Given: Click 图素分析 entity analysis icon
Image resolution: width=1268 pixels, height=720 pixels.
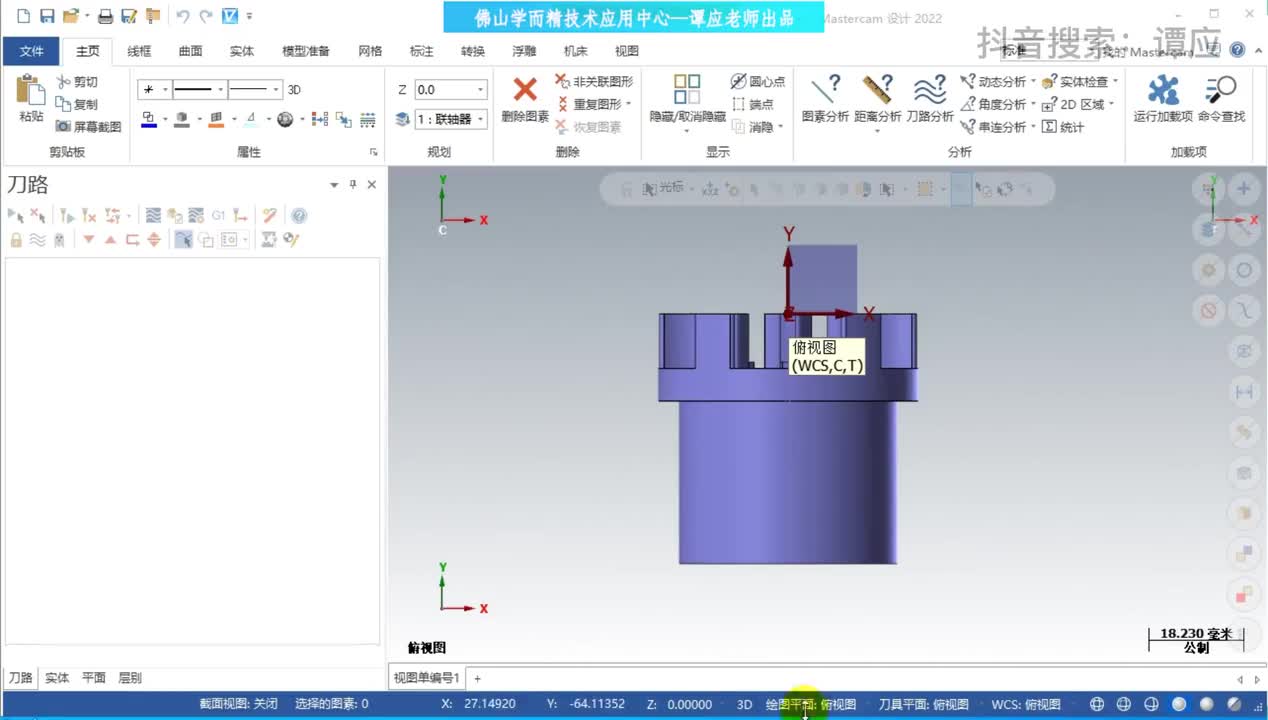Looking at the screenshot, I should [825, 90].
